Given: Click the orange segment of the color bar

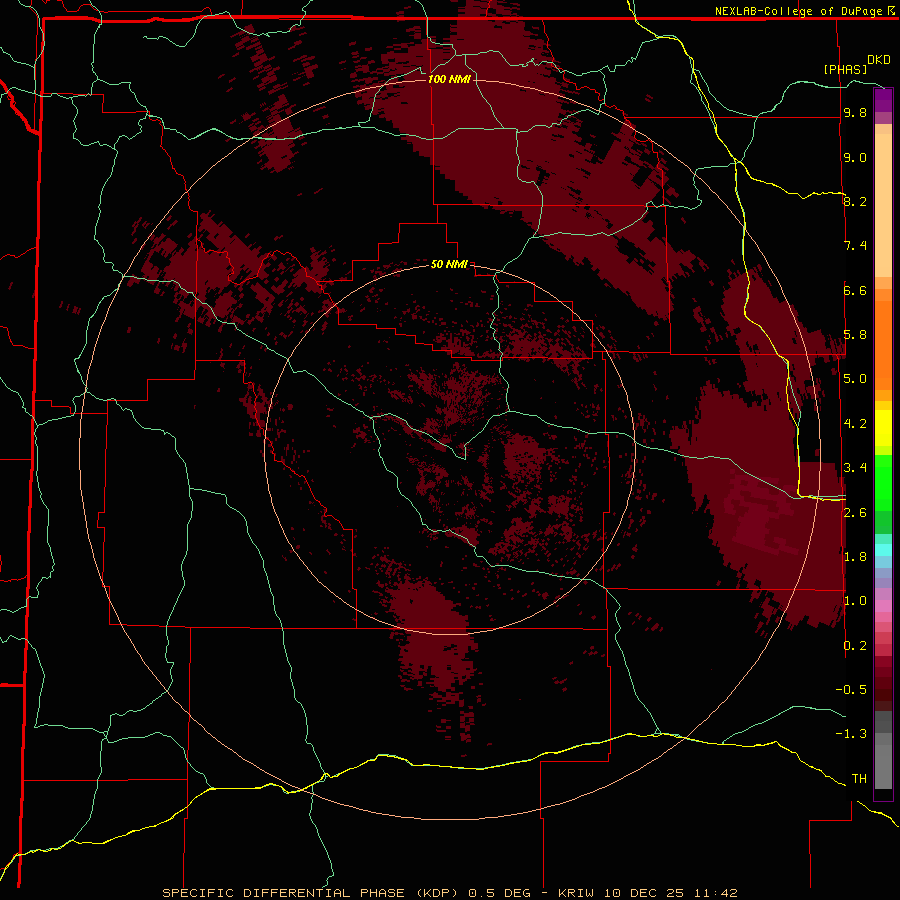Looking at the screenshot, I should coord(883,346).
